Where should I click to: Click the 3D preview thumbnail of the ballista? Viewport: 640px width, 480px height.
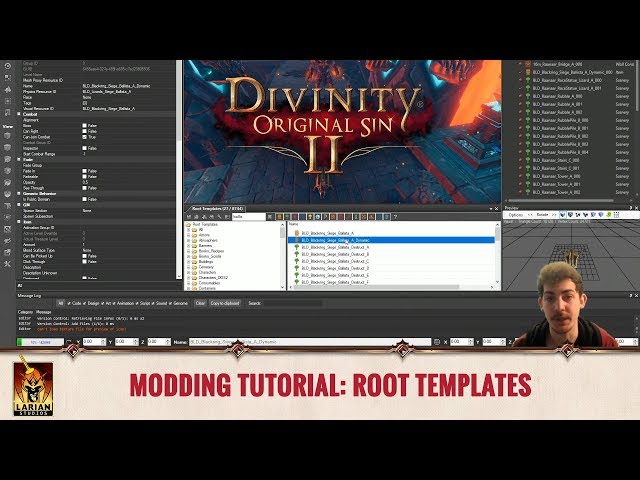571,258
